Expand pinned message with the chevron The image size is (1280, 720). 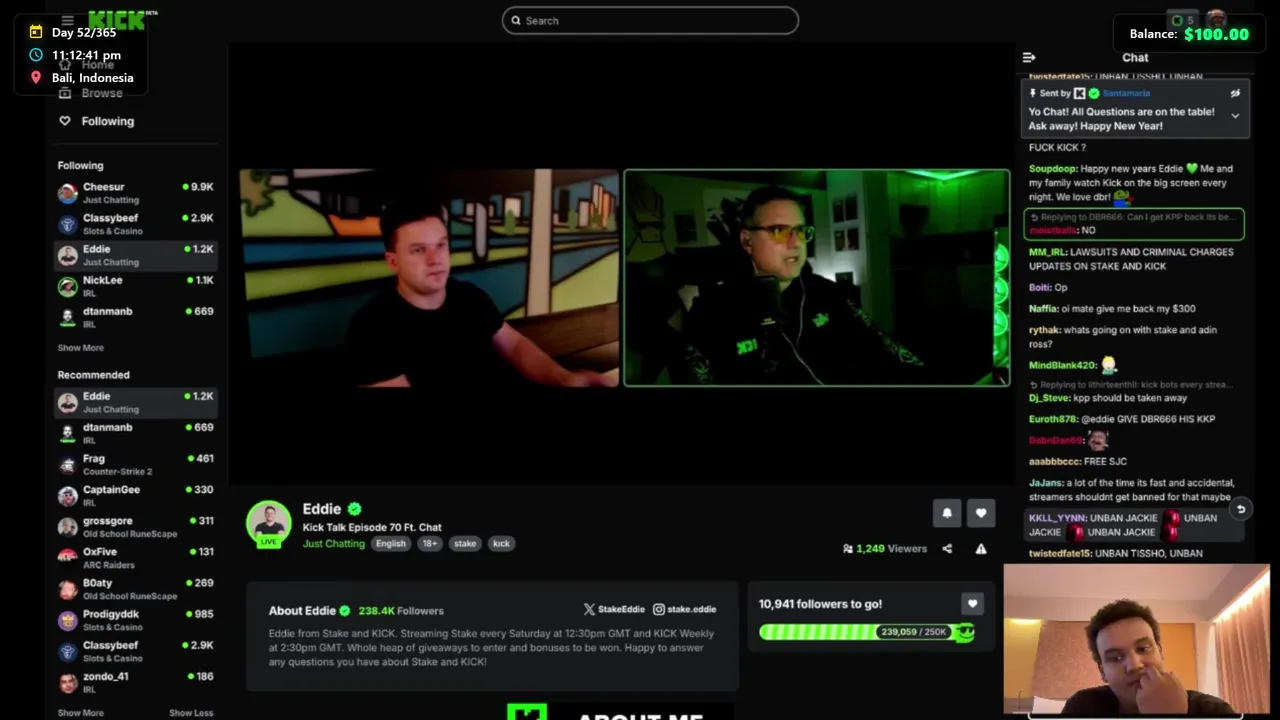pos(1235,116)
